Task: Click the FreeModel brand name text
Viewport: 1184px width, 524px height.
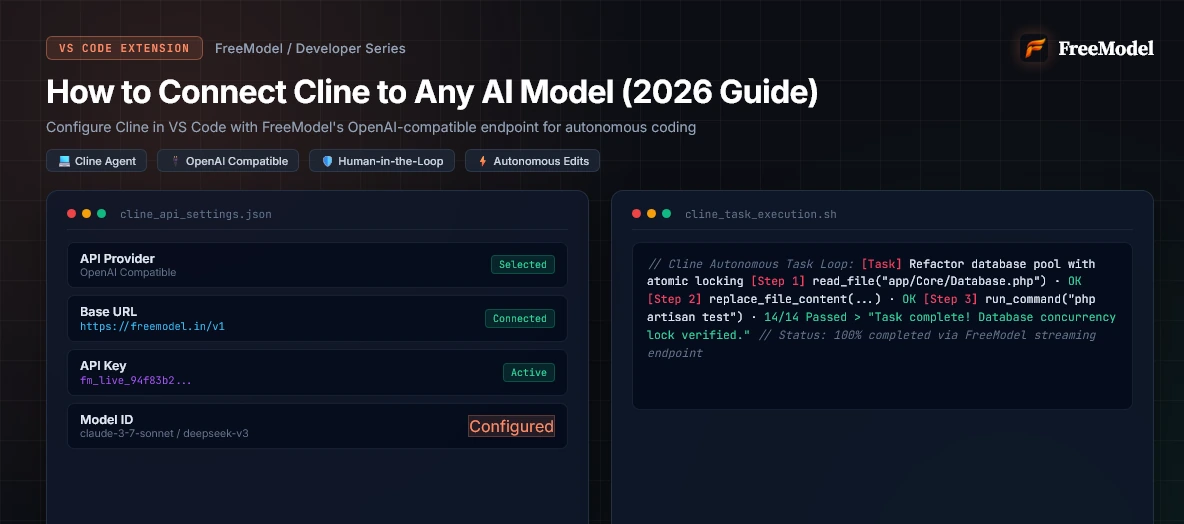Action: tap(1105, 48)
